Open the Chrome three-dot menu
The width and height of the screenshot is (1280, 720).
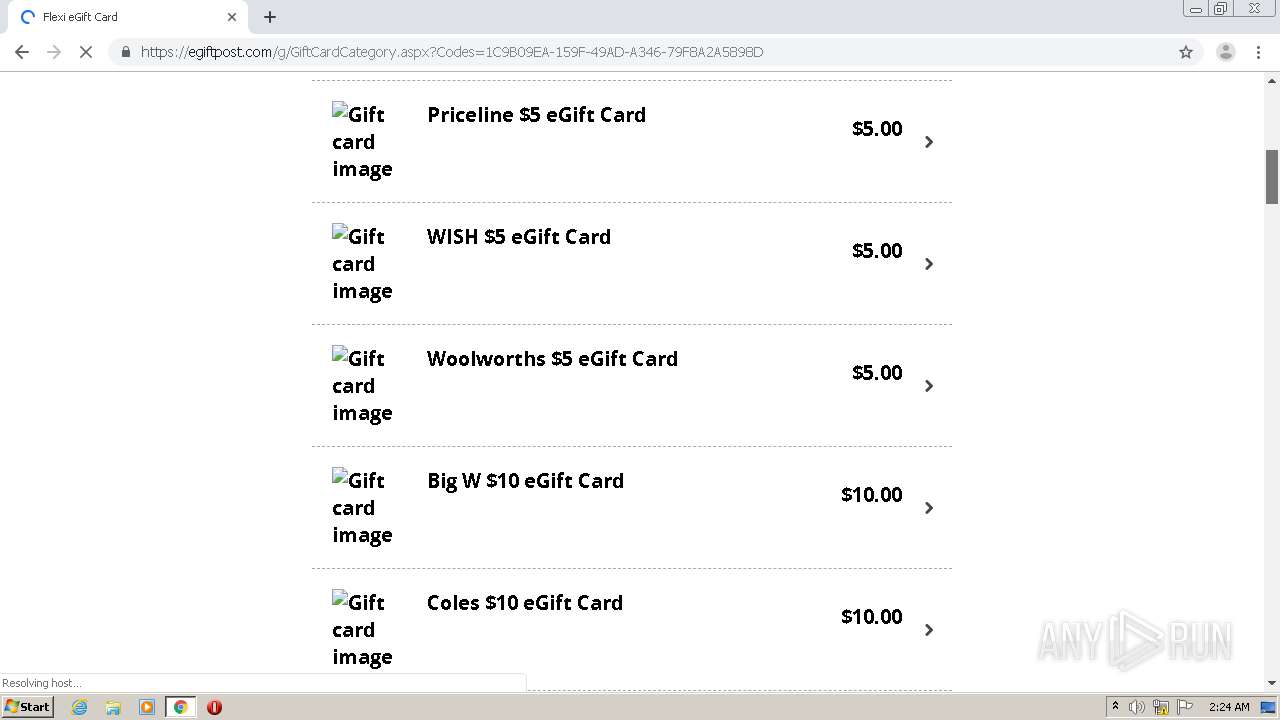[x=1259, y=52]
